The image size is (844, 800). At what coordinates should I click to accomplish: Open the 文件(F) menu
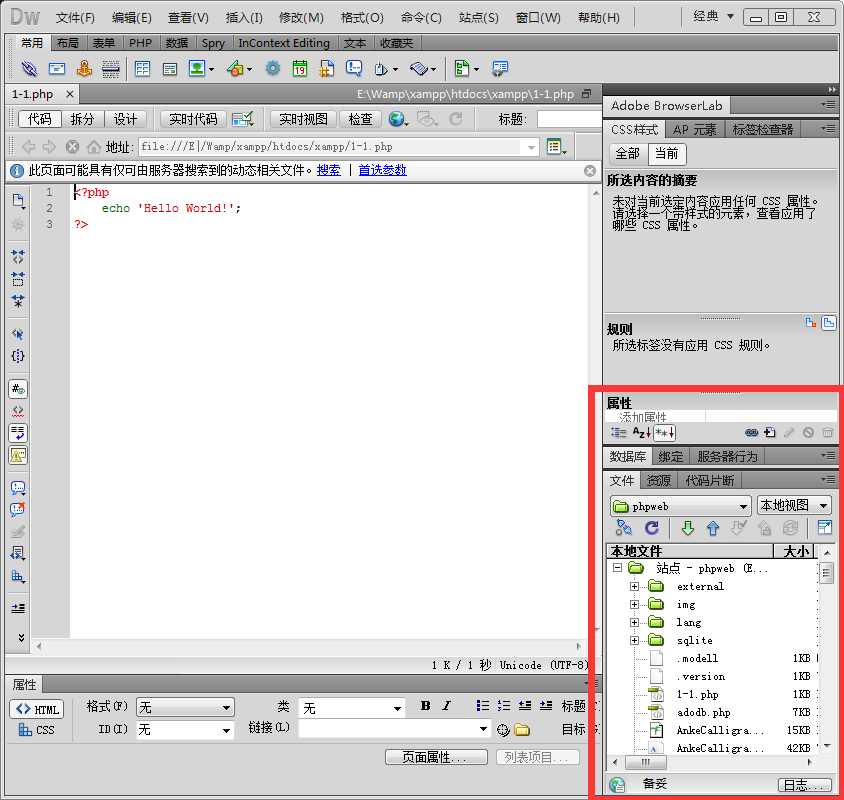click(75, 18)
